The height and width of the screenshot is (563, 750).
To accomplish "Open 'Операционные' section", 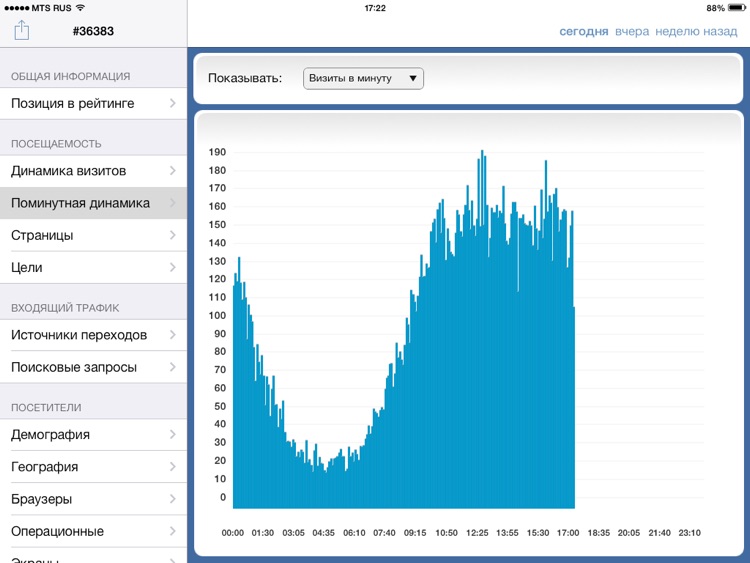I will pyautogui.click(x=93, y=531).
